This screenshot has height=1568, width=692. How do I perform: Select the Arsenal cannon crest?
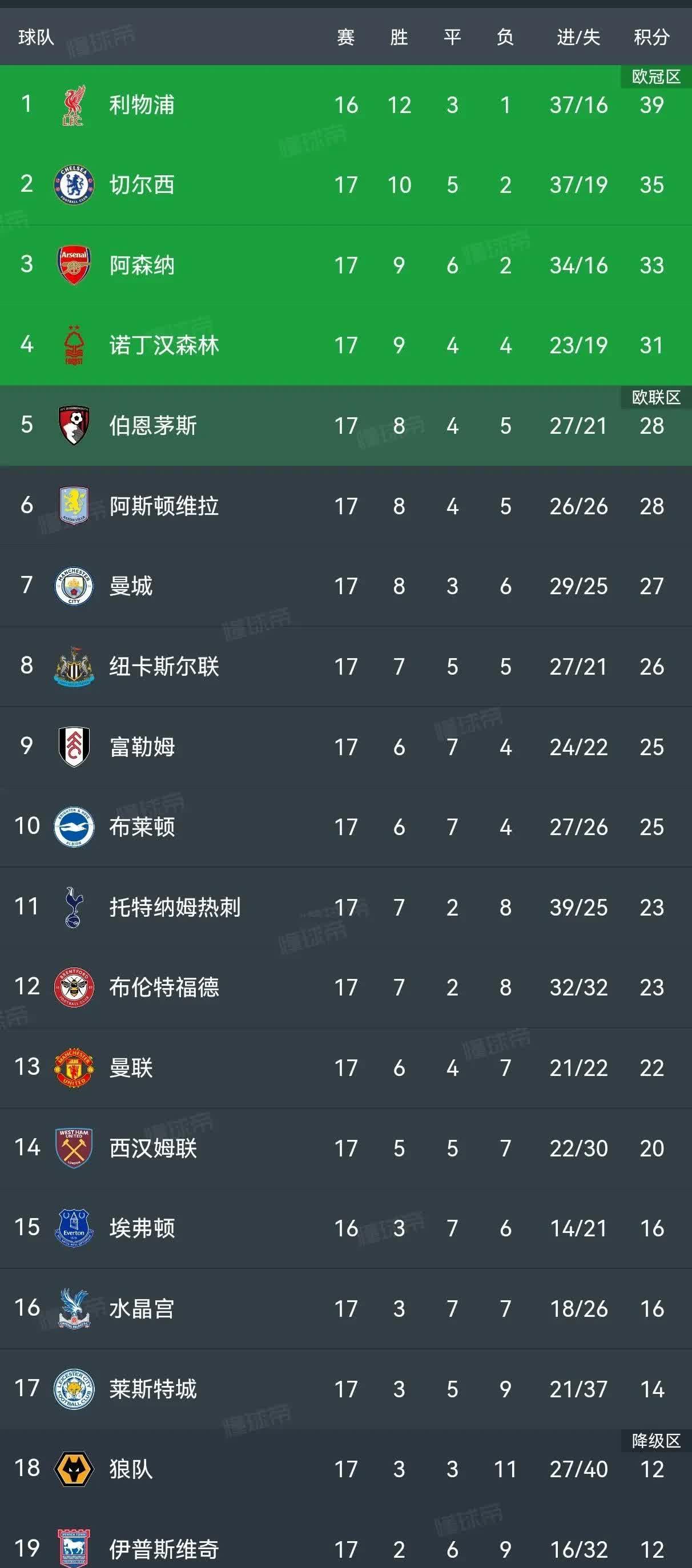point(73,266)
